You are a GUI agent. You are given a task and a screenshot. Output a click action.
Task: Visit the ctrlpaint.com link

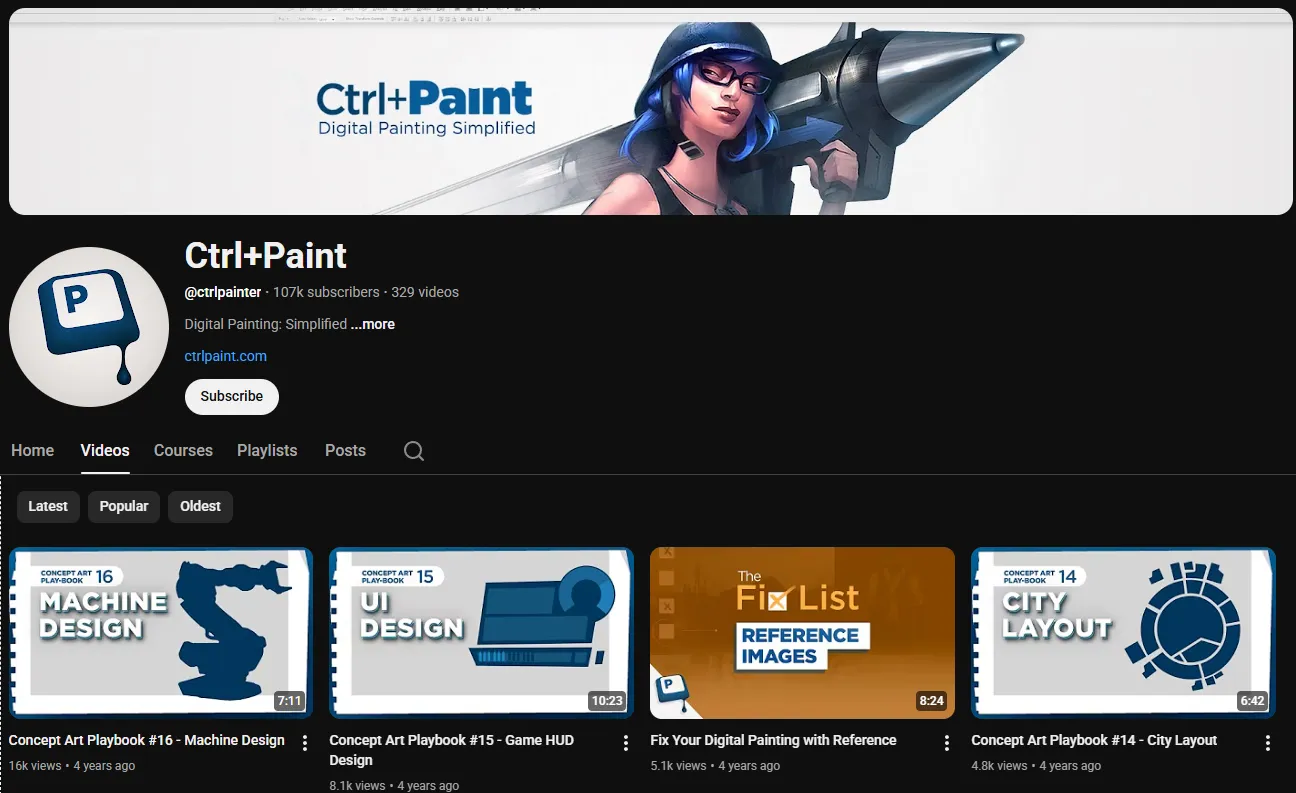[x=225, y=356]
